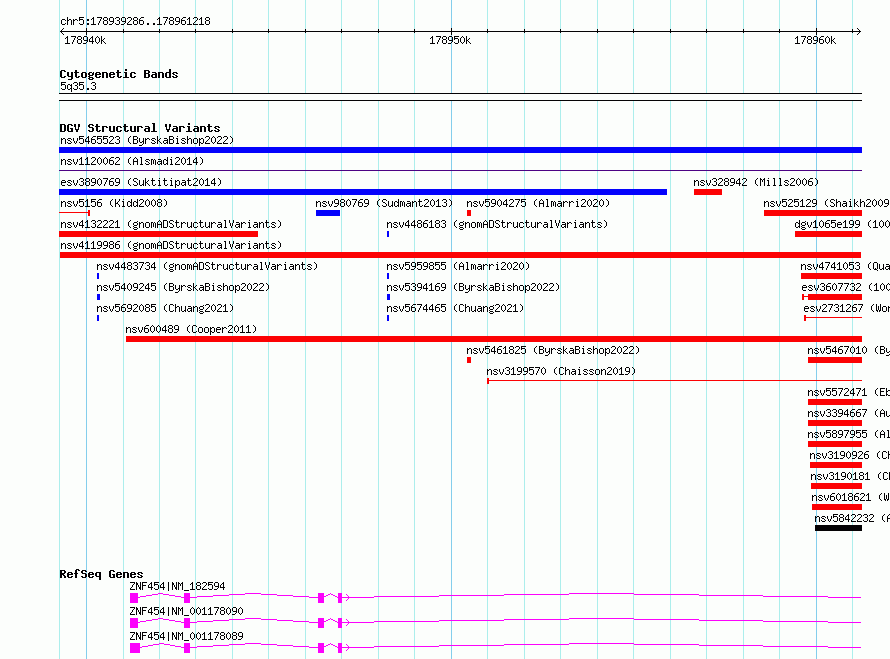Image resolution: width=890 pixels, height=659 pixels.
Task: Click the chr5:178939286..178961218 coordinates text
Action: (135, 22)
